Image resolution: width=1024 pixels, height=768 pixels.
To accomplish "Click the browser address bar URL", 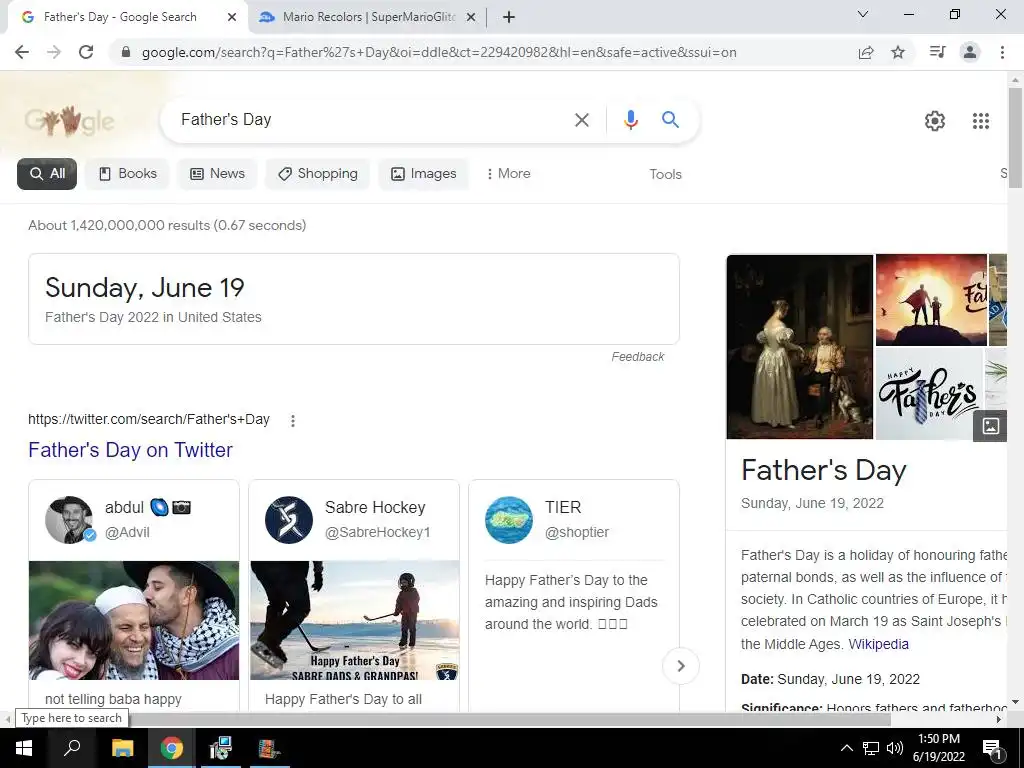I will click(439, 52).
